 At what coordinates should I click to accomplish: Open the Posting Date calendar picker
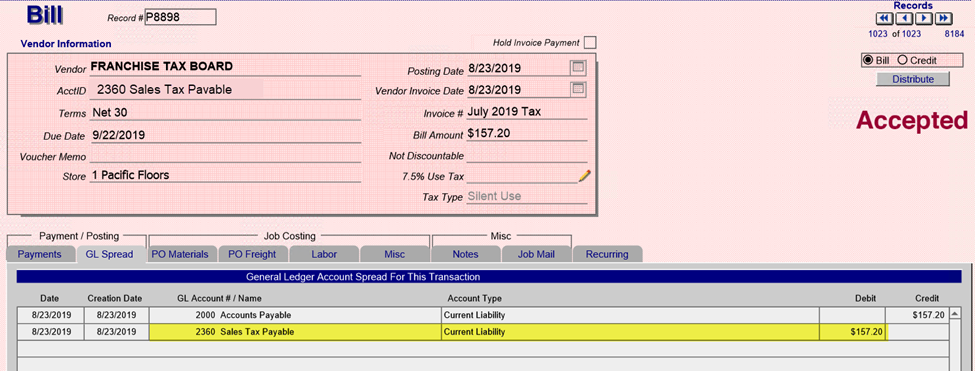(x=578, y=68)
